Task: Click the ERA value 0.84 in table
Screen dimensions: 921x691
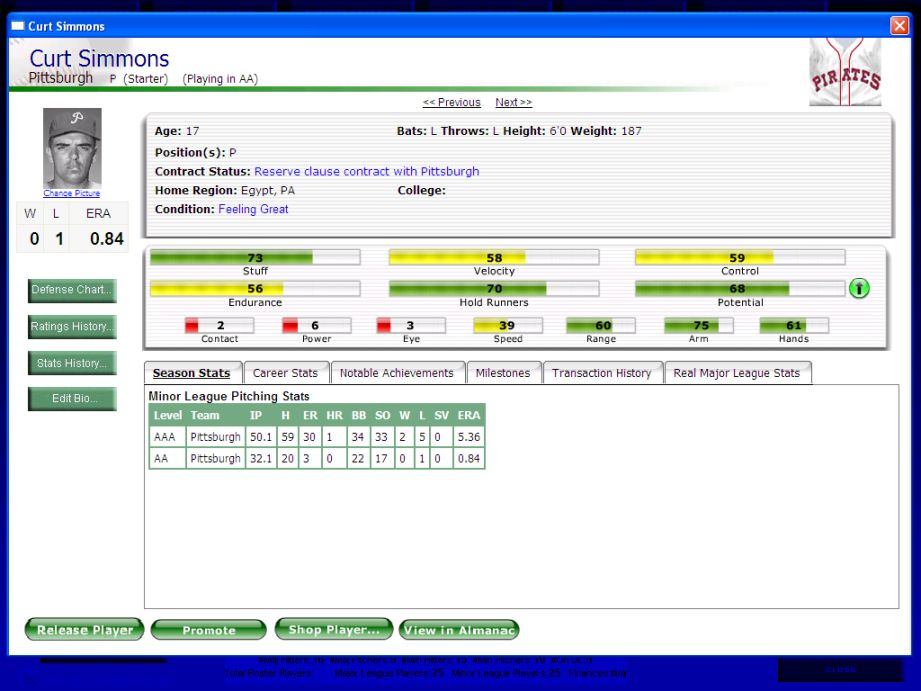Action: click(469, 458)
